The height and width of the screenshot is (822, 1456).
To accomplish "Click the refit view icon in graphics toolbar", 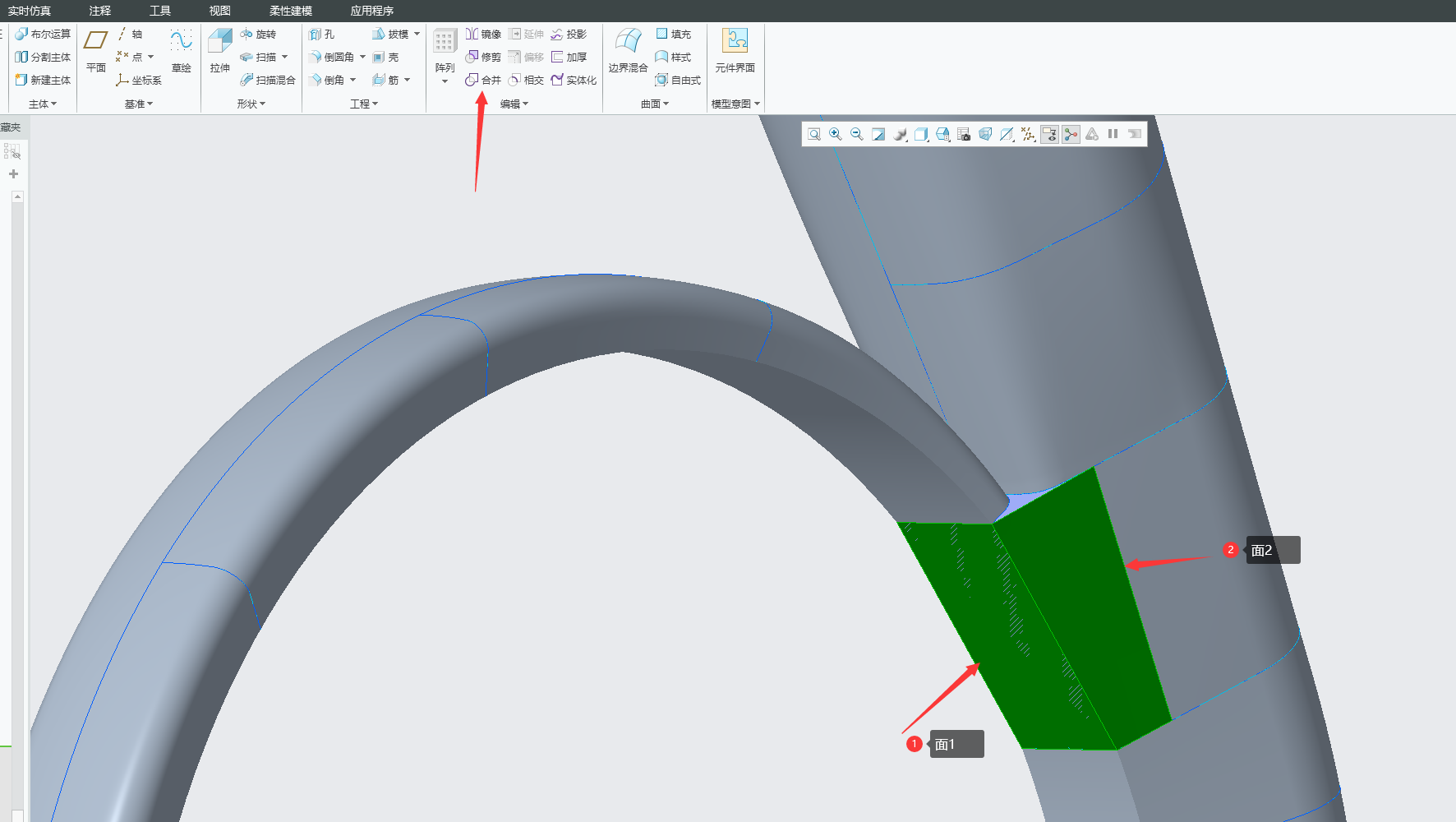I will [814, 134].
